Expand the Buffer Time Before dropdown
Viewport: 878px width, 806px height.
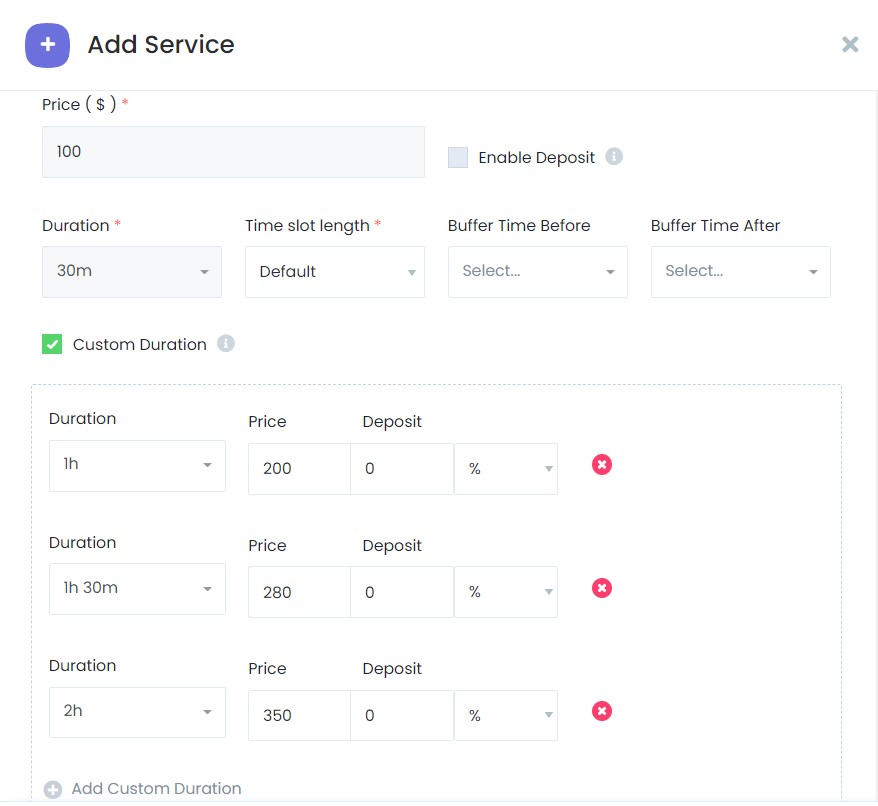538,272
